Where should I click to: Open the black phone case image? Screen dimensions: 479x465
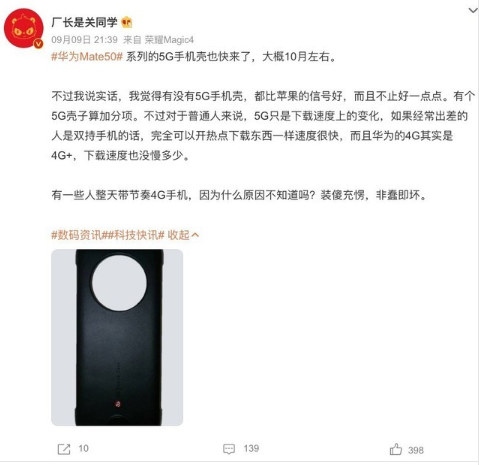tap(117, 337)
